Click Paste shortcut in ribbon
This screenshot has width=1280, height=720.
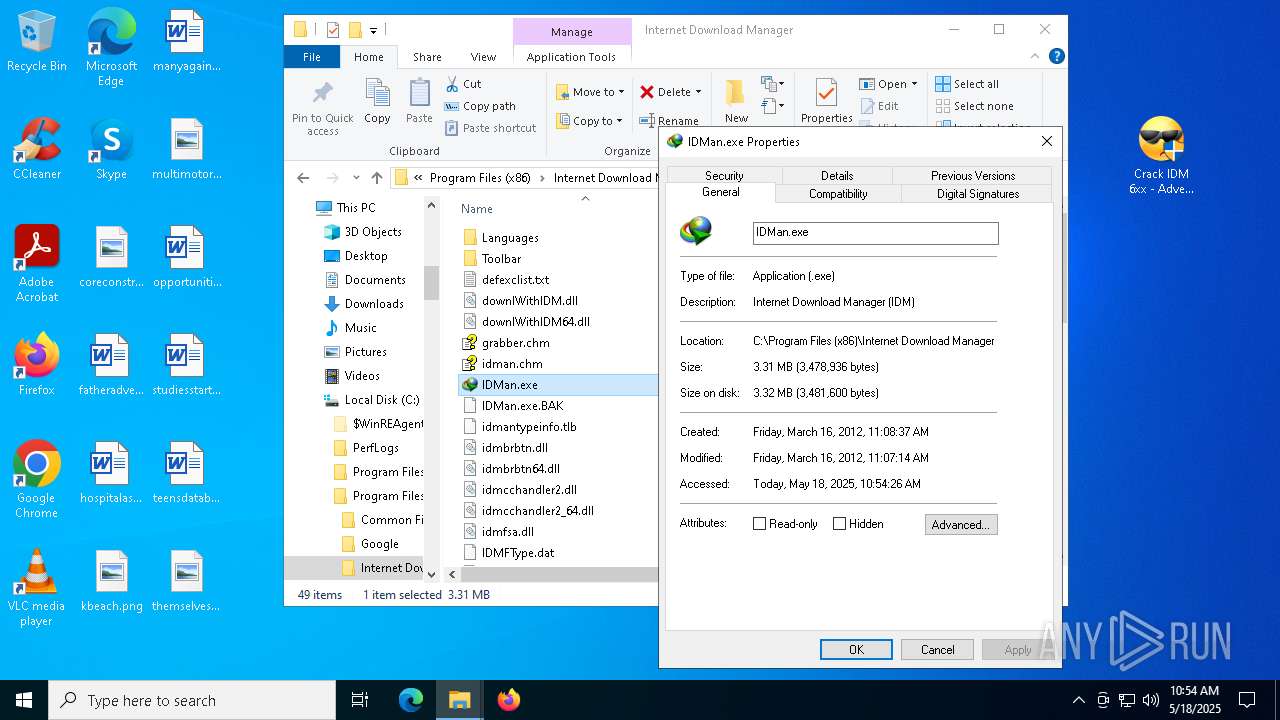pyautogui.click(x=490, y=128)
